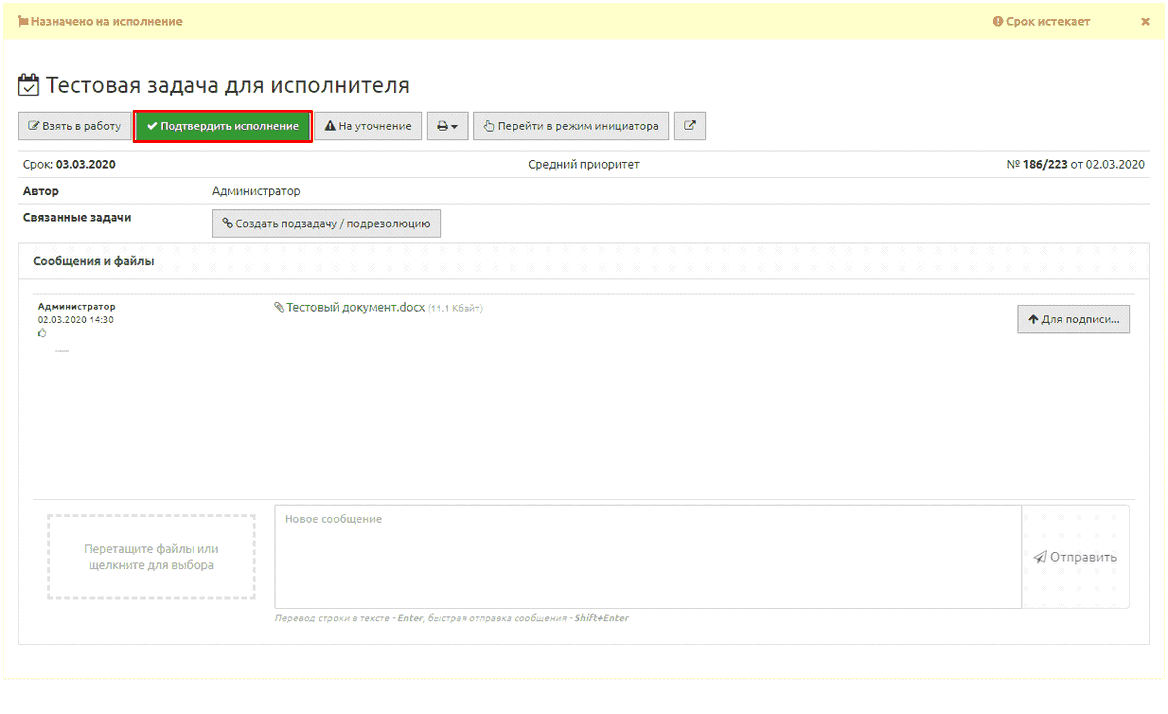The height and width of the screenshot is (714, 1168).
Task: Click the 'Назначено на исполнение' status
Action: tap(100, 22)
